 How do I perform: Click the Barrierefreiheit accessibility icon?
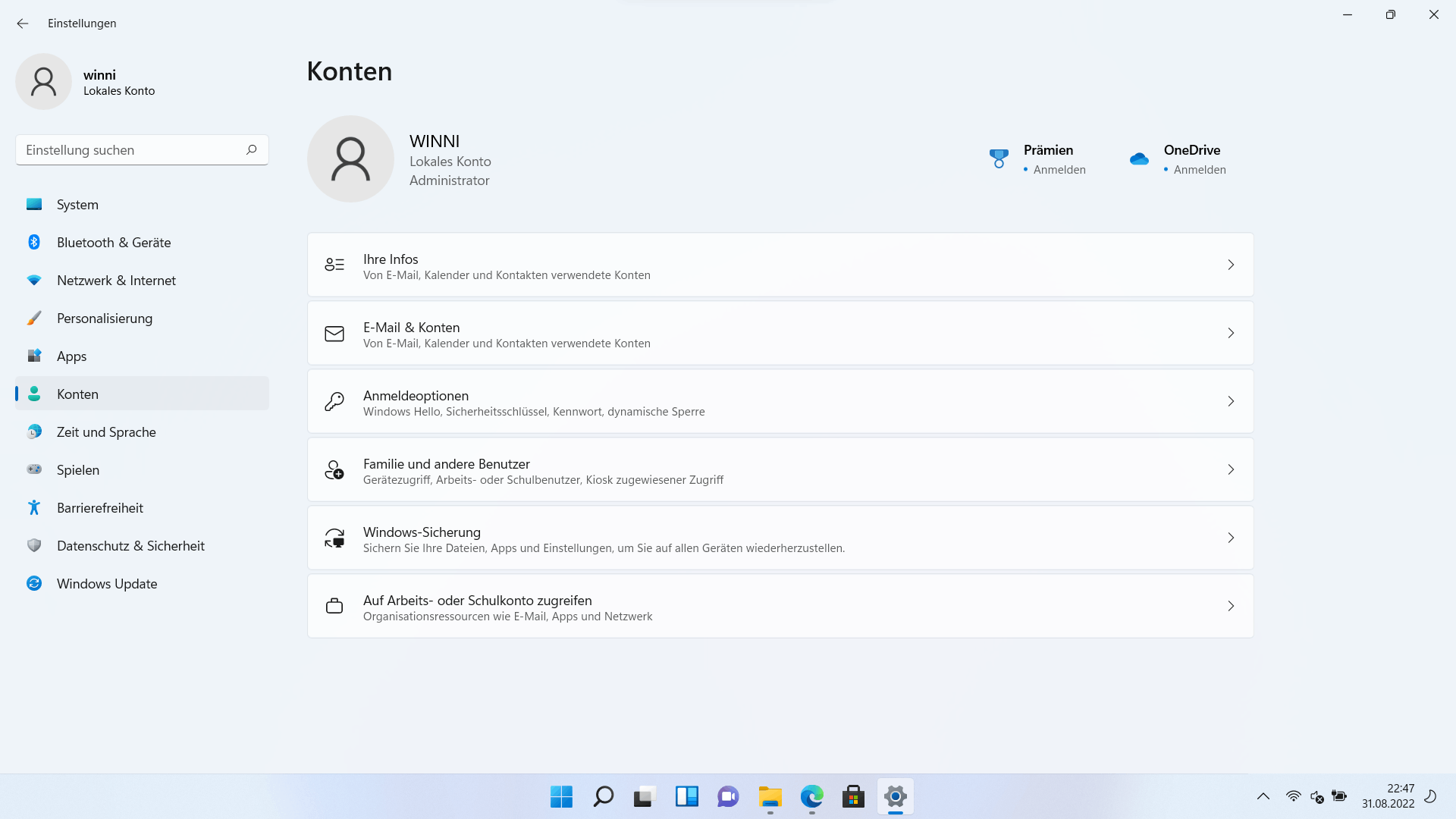coord(34,507)
